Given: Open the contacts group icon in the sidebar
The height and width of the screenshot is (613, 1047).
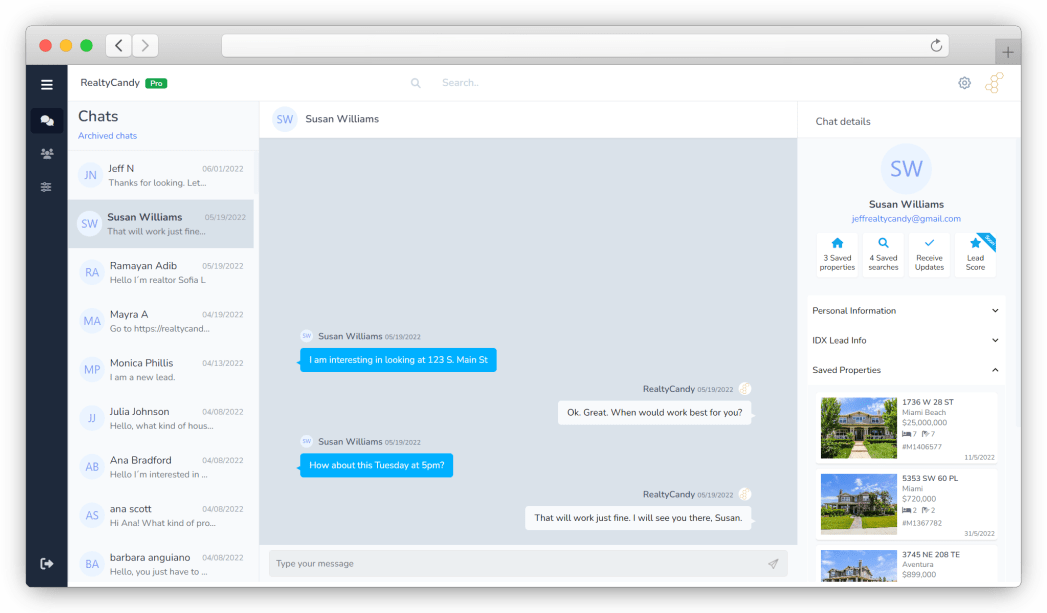Looking at the screenshot, I should 47,154.
